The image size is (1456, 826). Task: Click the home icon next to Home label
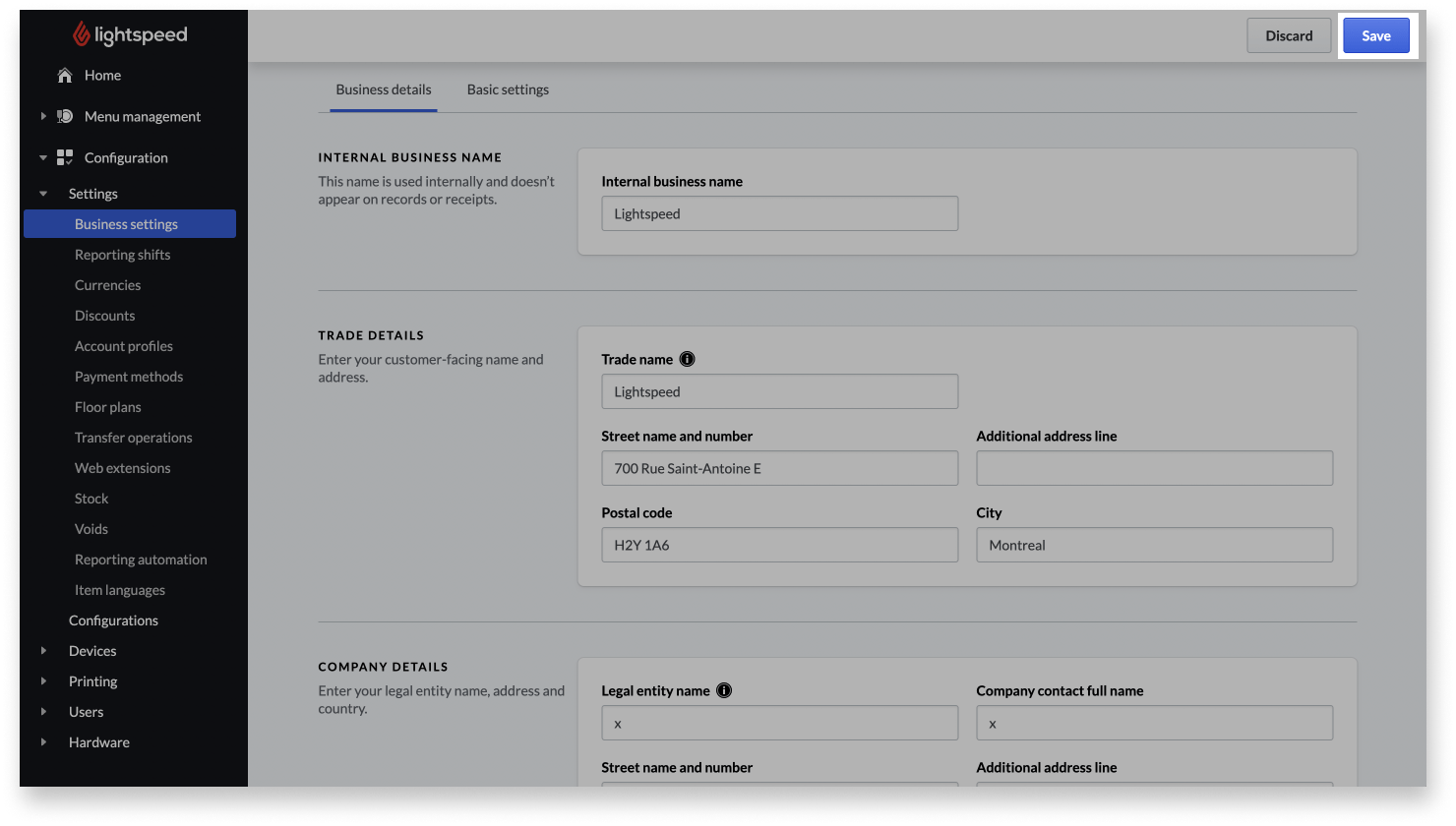(x=64, y=75)
